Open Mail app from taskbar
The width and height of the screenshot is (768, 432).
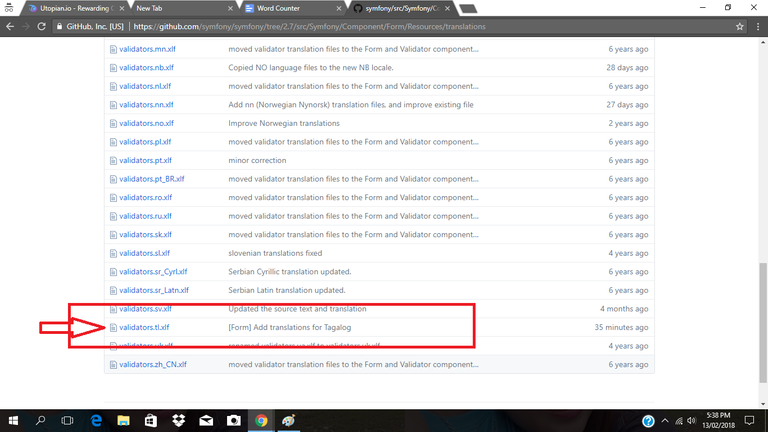(206, 421)
